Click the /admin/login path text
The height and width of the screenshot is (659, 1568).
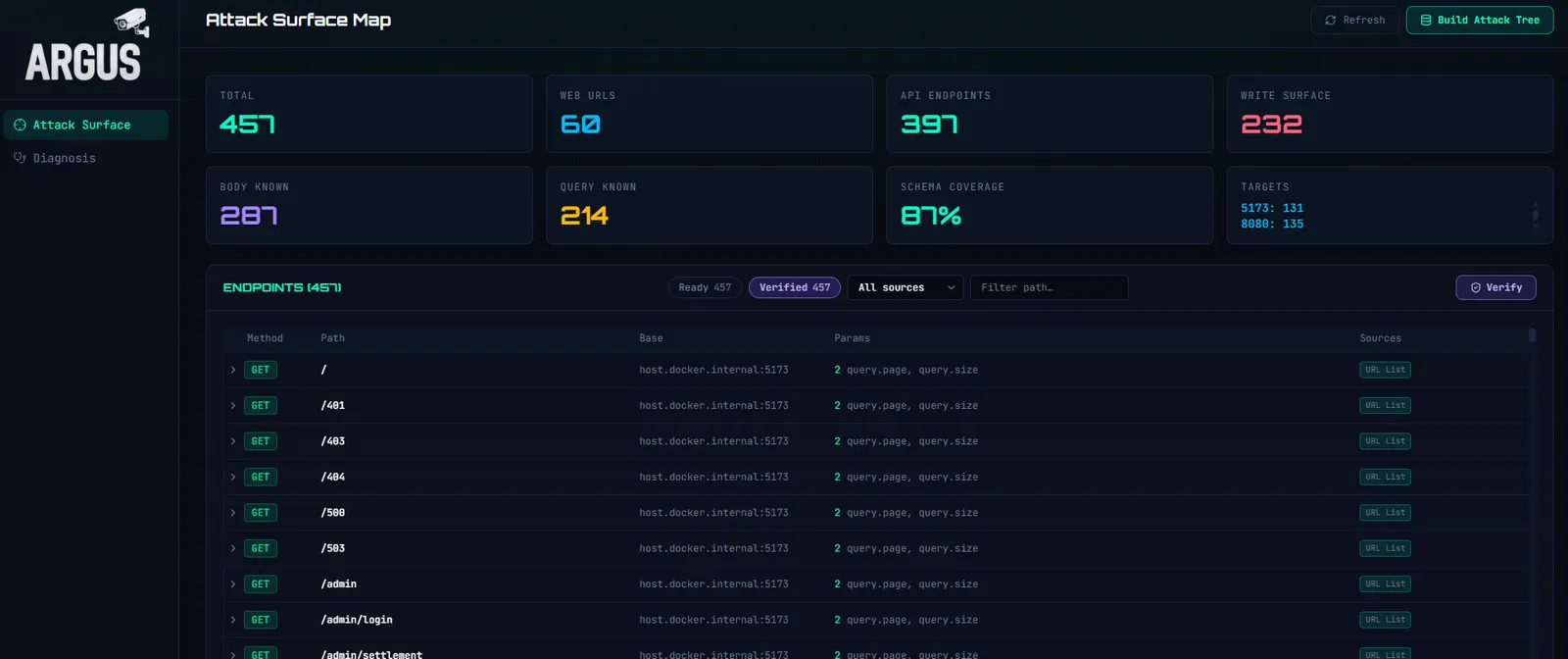pos(357,620)
